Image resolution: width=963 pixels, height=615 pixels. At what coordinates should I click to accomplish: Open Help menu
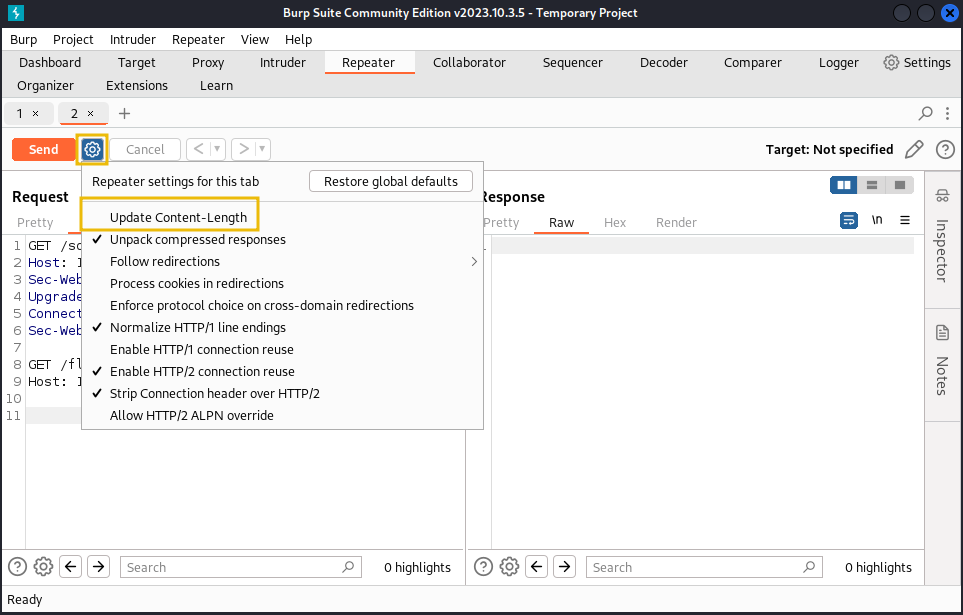coord(298,39)
